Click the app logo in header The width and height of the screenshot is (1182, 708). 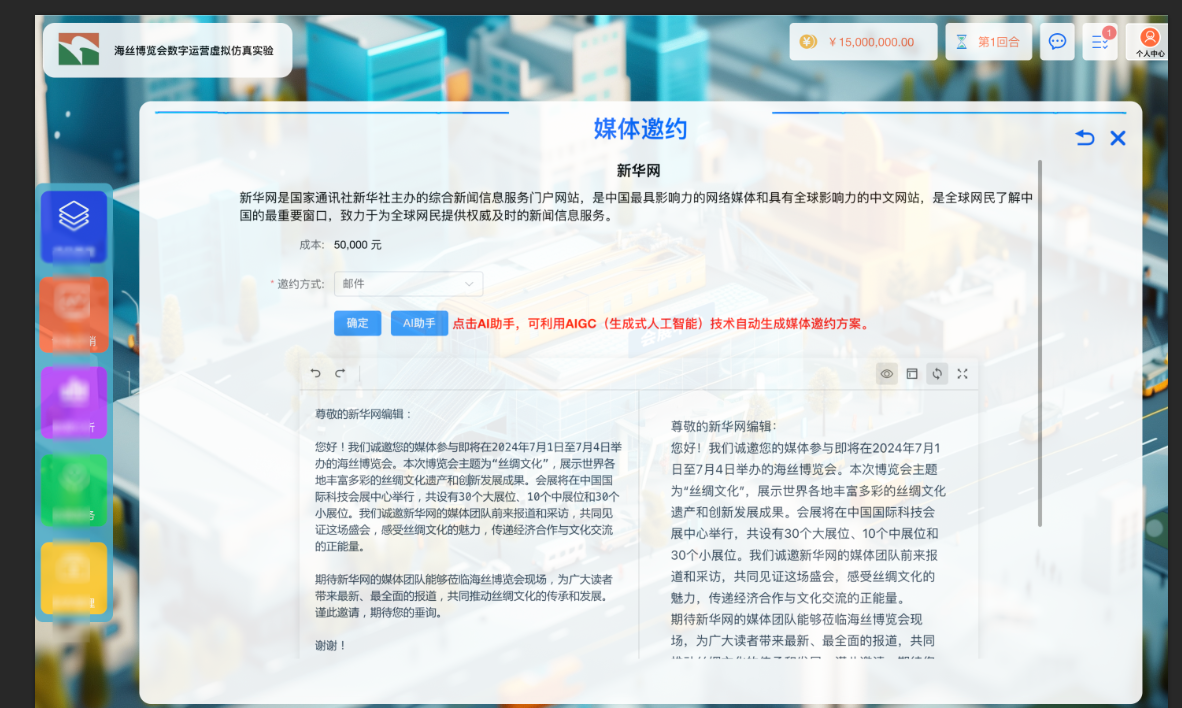[x=78, y=50]
